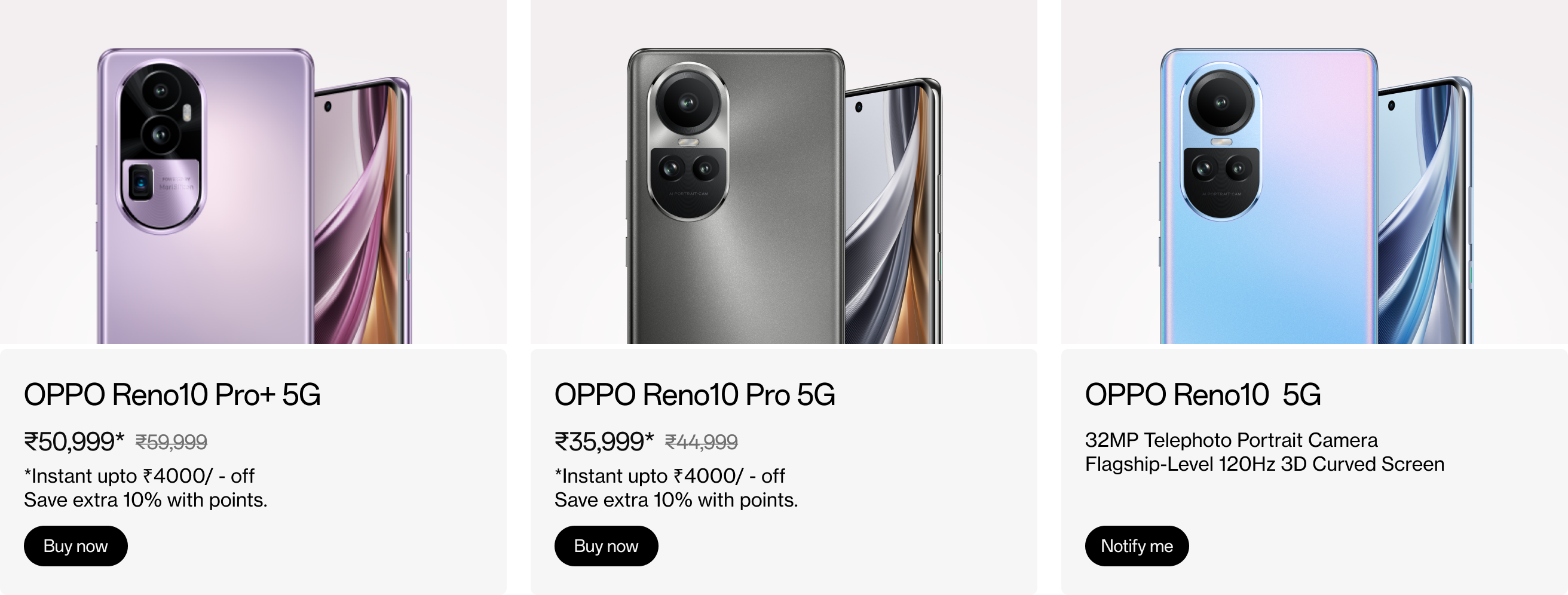Click the Buy now button for Reno10 Pro 5G
The image size is (1568, 595).
point(606,546)
